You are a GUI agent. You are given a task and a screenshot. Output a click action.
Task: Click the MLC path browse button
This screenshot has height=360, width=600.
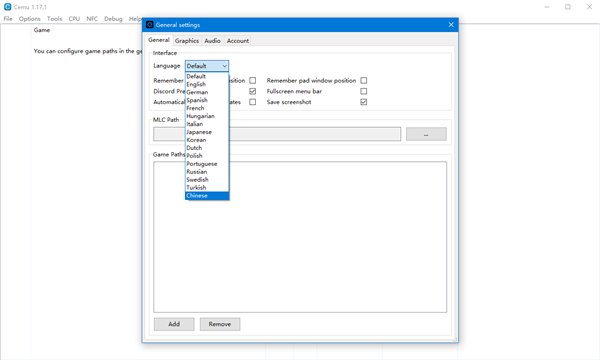426,134
